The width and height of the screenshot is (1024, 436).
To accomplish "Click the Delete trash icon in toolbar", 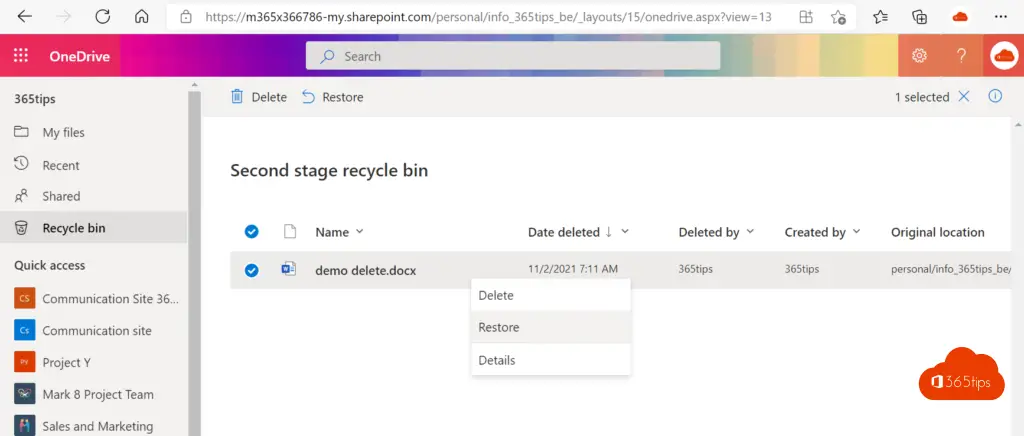I will point(237,97).
